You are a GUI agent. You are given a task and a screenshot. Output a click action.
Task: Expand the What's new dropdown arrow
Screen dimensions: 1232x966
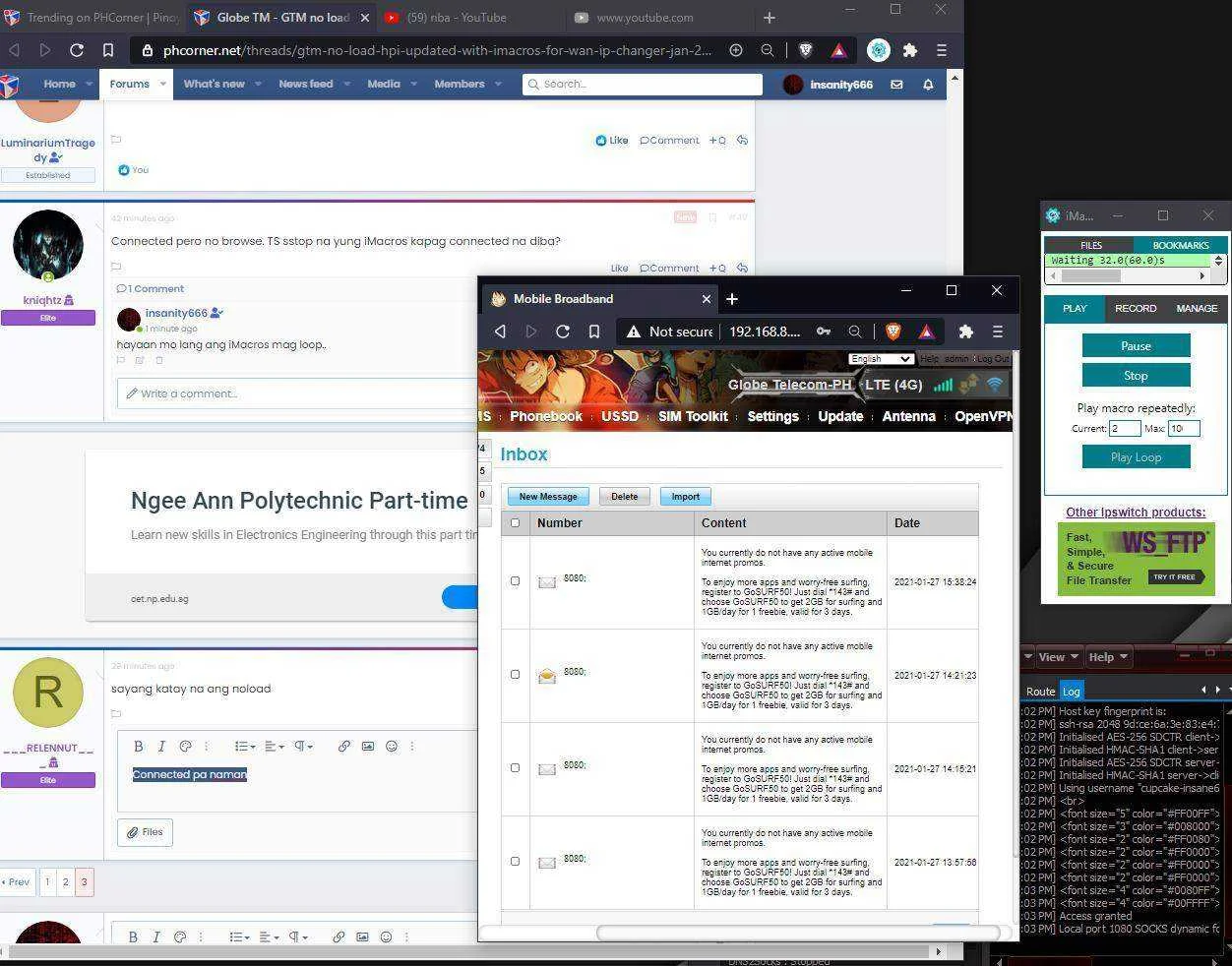click(x=258, y=85)
